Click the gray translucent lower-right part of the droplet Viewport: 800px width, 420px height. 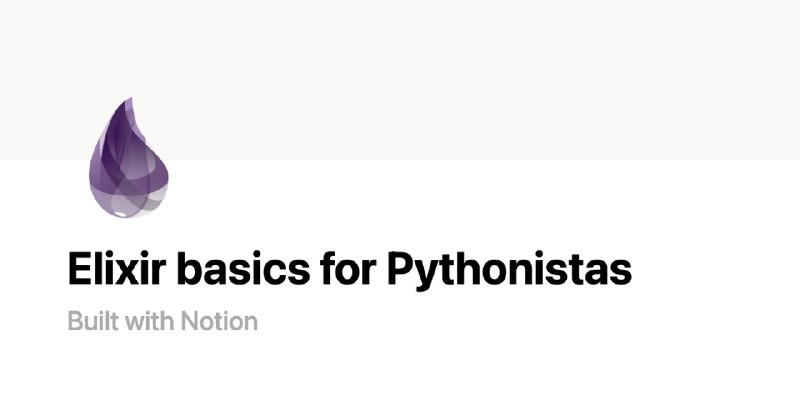pos(153,196)
